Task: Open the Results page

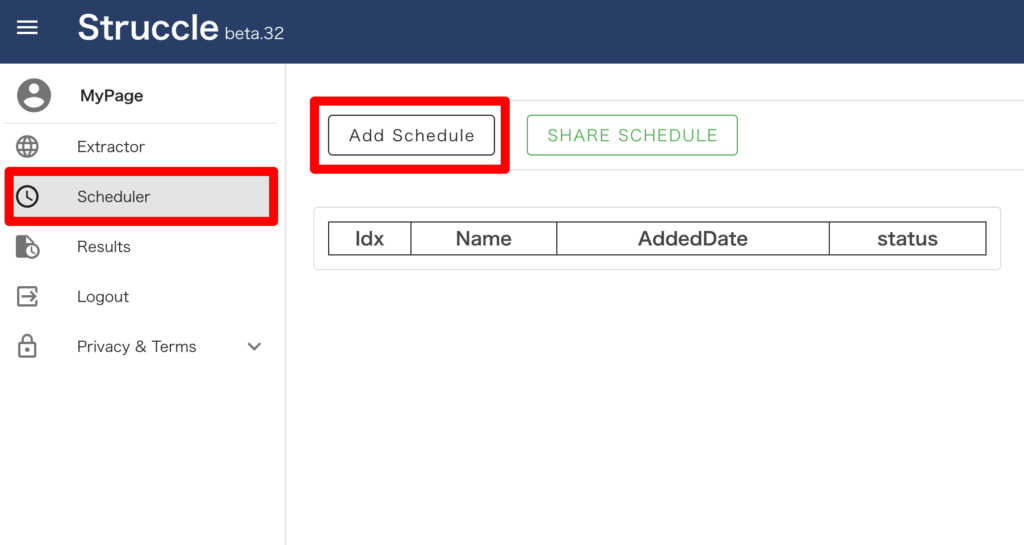Action: [x=104, y=247]
